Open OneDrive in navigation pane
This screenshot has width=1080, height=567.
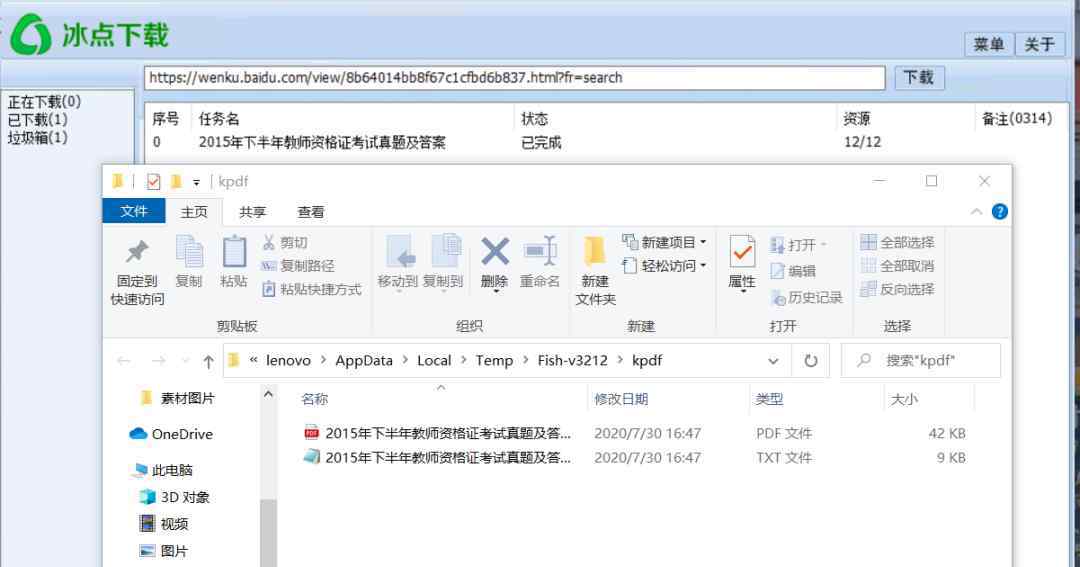pyautogui.click(x=172, y=434)
